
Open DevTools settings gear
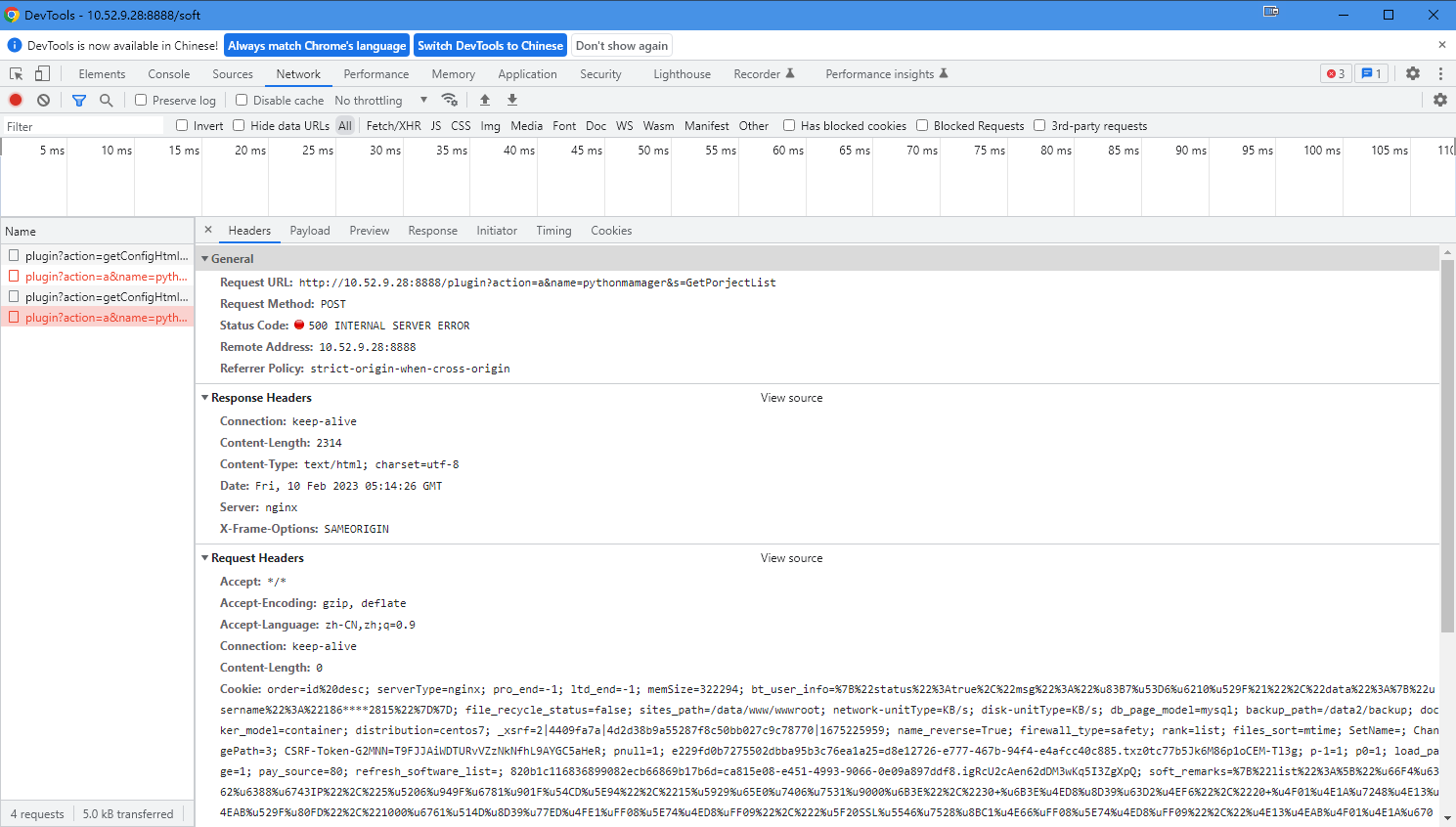pos(1413,73)
